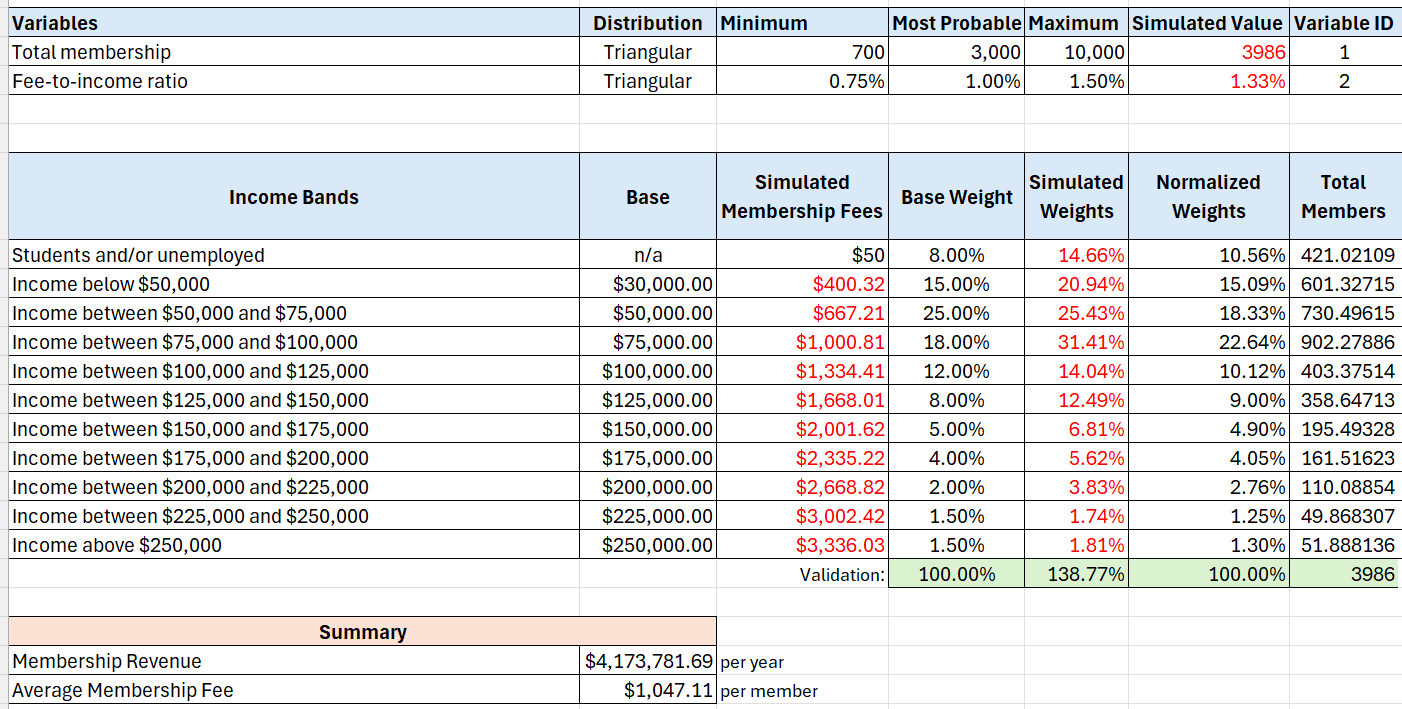Click the Average Membership Fee value $1,047.11
This screenshot has height=709, width=1402.
[648, 690]
